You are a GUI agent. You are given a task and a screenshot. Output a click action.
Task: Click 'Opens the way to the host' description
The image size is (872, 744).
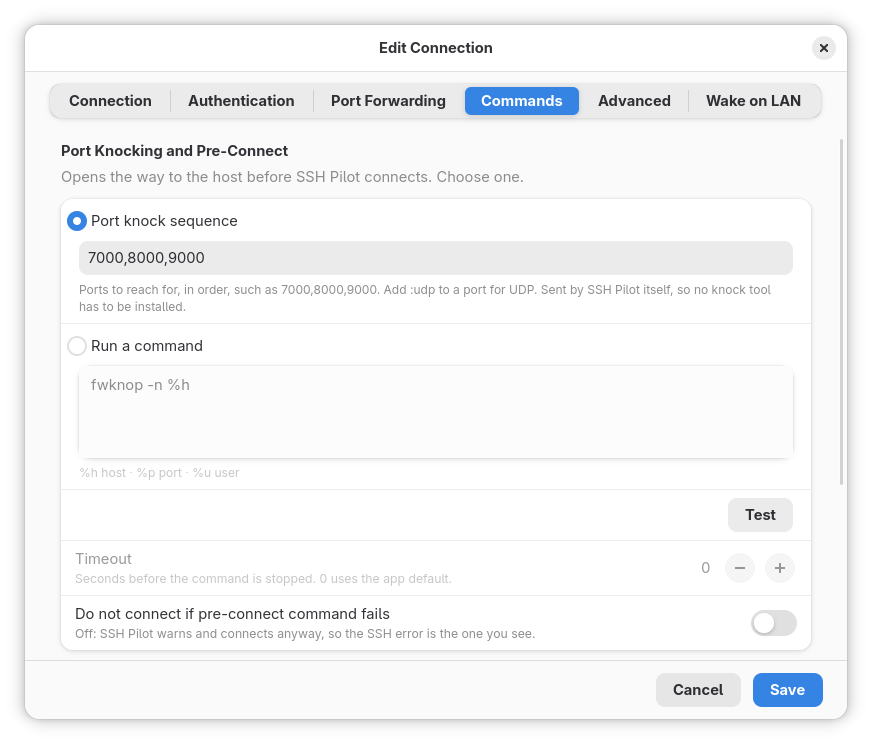click(292, 177)
